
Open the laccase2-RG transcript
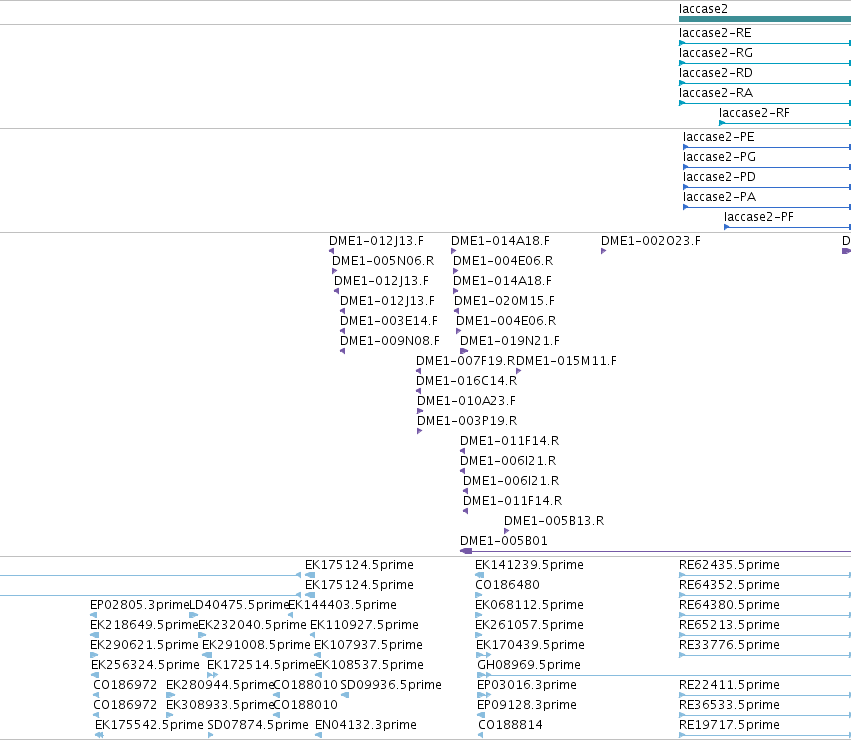(x=715, y=53)
